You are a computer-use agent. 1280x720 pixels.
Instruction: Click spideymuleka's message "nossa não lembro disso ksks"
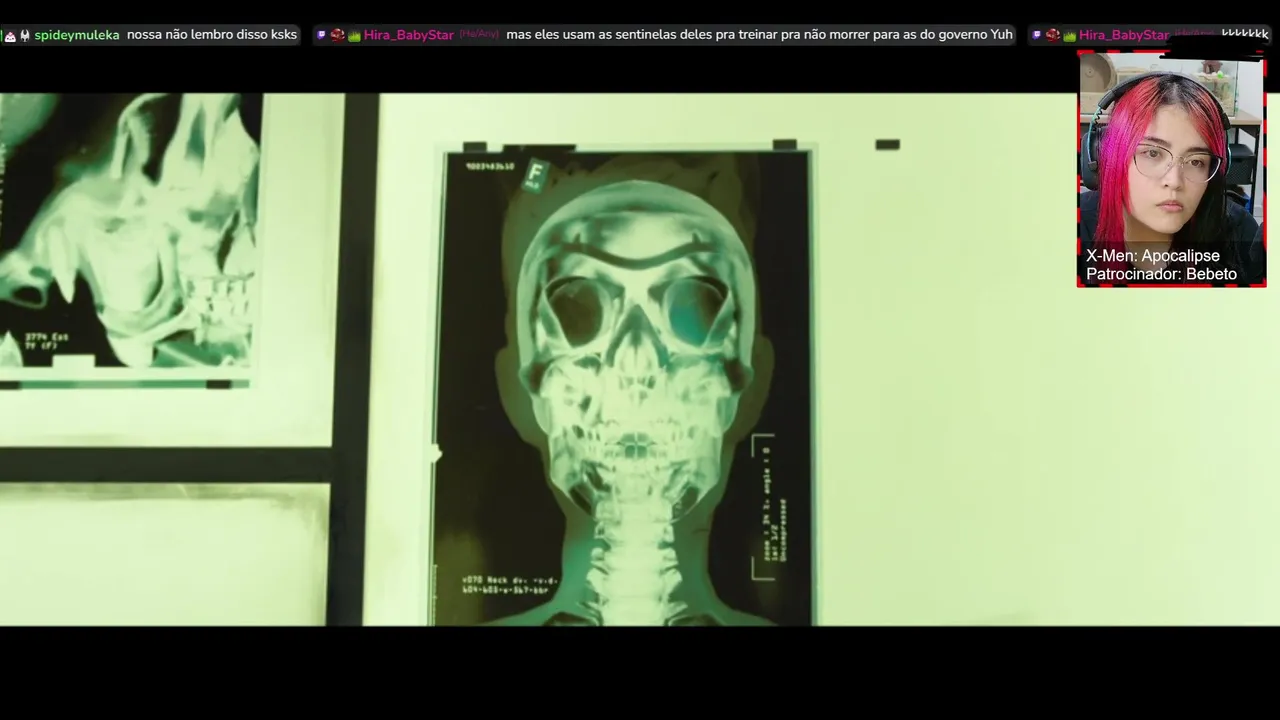coord(212,35)
